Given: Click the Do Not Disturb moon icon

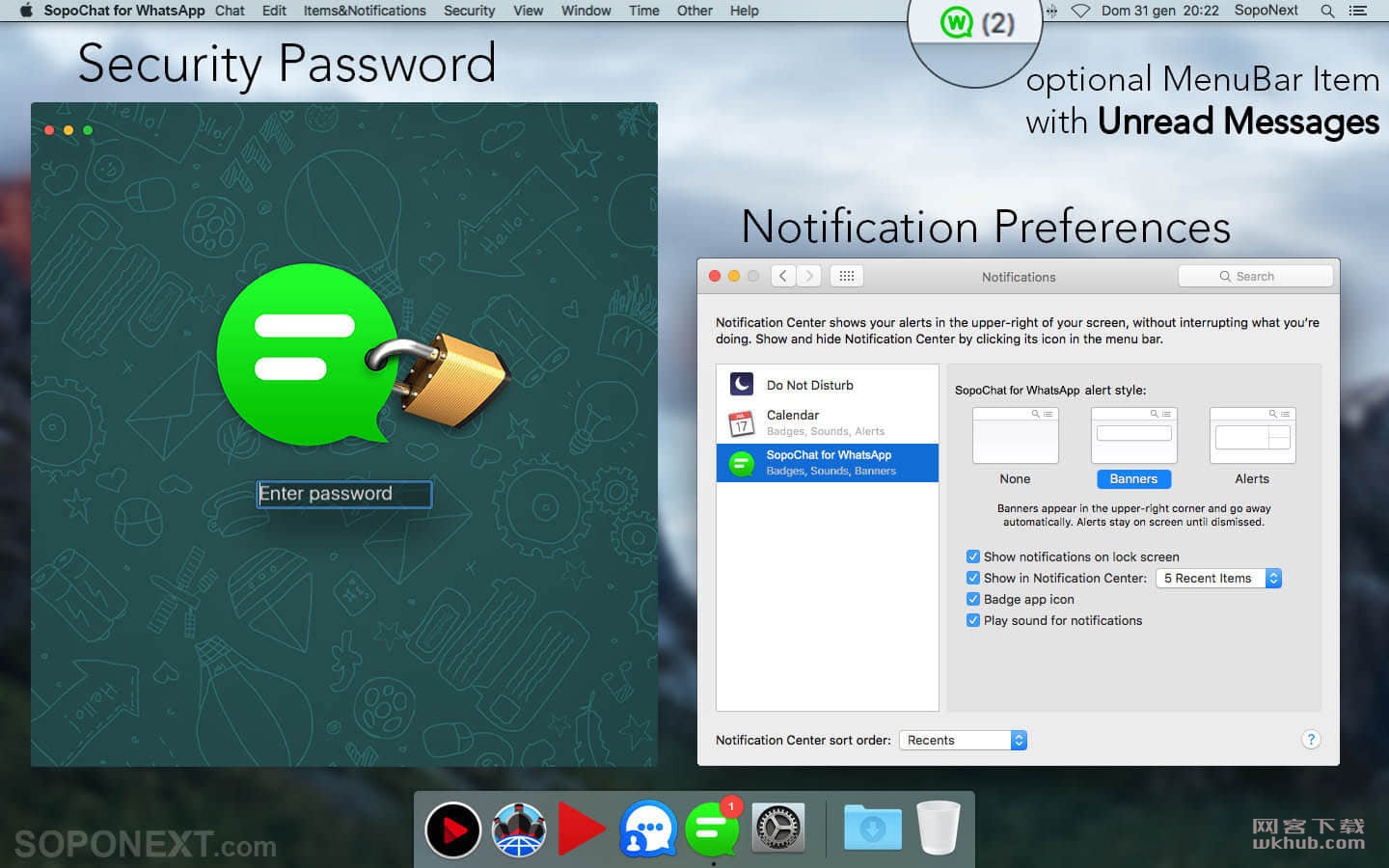Looking at the screenshot, I should (x=741, y=385).
